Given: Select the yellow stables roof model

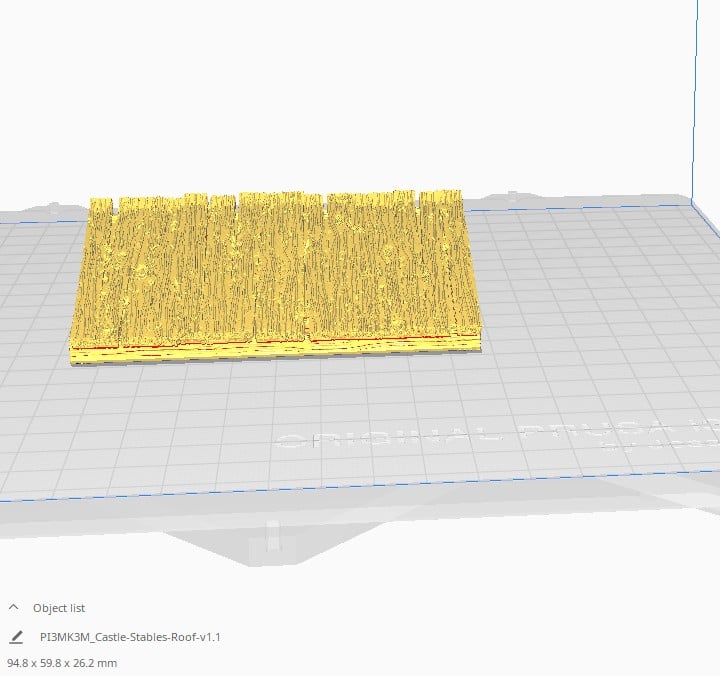Looking at the screenshot, I should 276,276.
